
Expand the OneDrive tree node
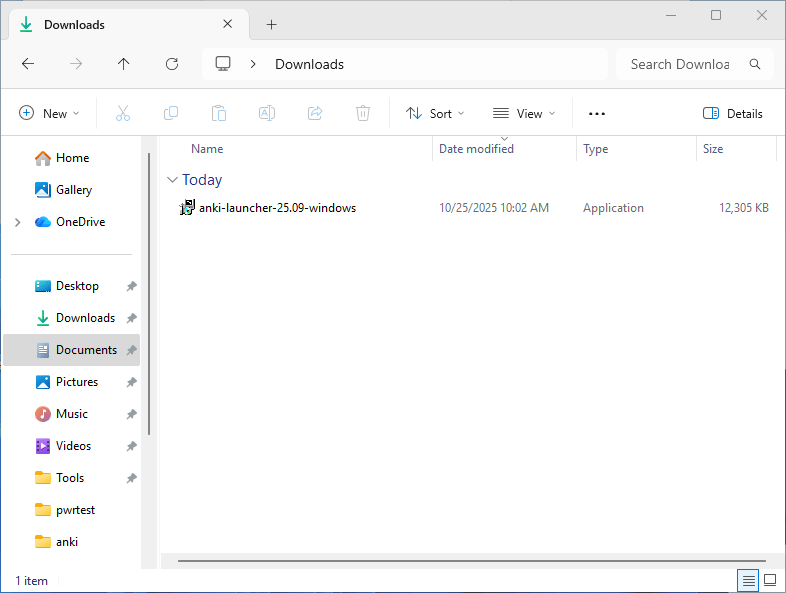[18, 222]
